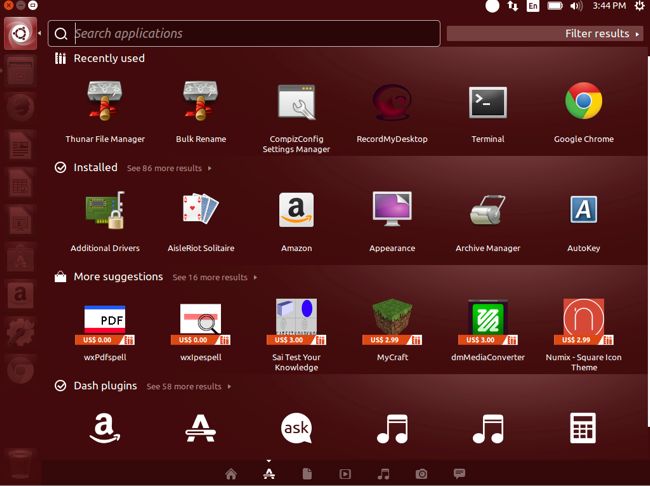
Task: Switch to Video lens
Action: 345,474
